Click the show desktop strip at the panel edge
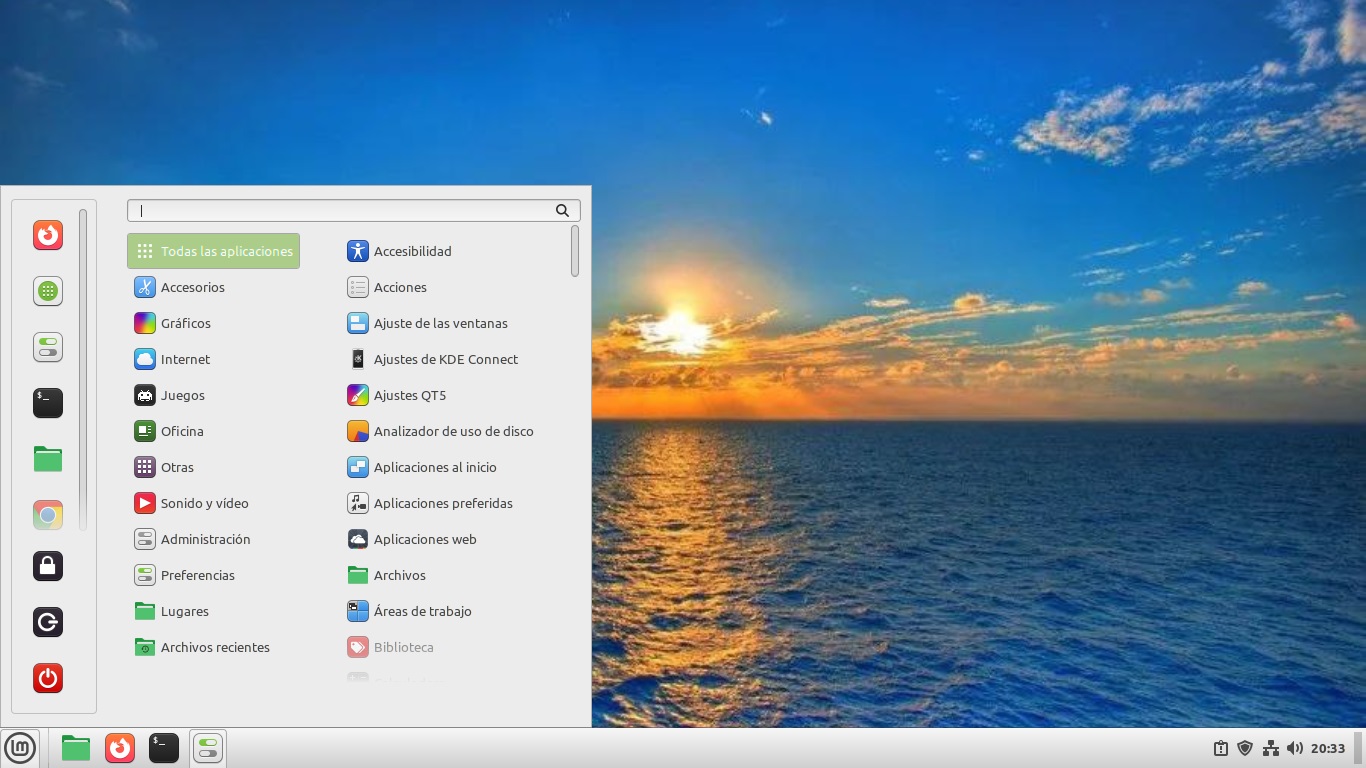Viewport: 1366px width, 768px height. point(1358,748)
